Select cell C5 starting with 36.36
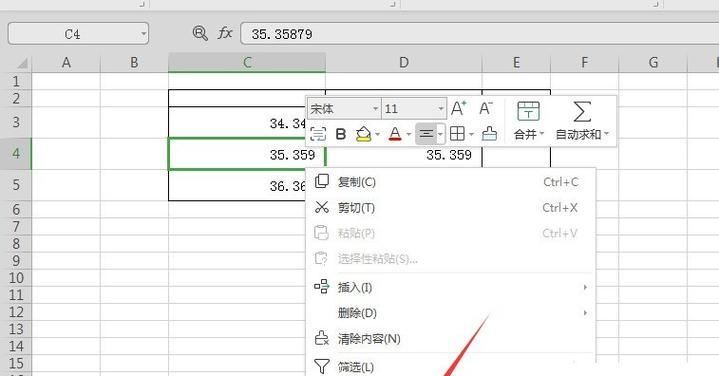Image resolution: width=719 pixels, height=376 pixels. pyautogui.click(x=237, y=185)
